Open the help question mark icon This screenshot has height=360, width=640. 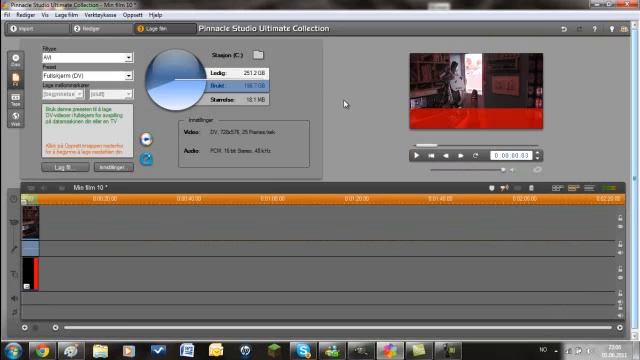point(595,29)
